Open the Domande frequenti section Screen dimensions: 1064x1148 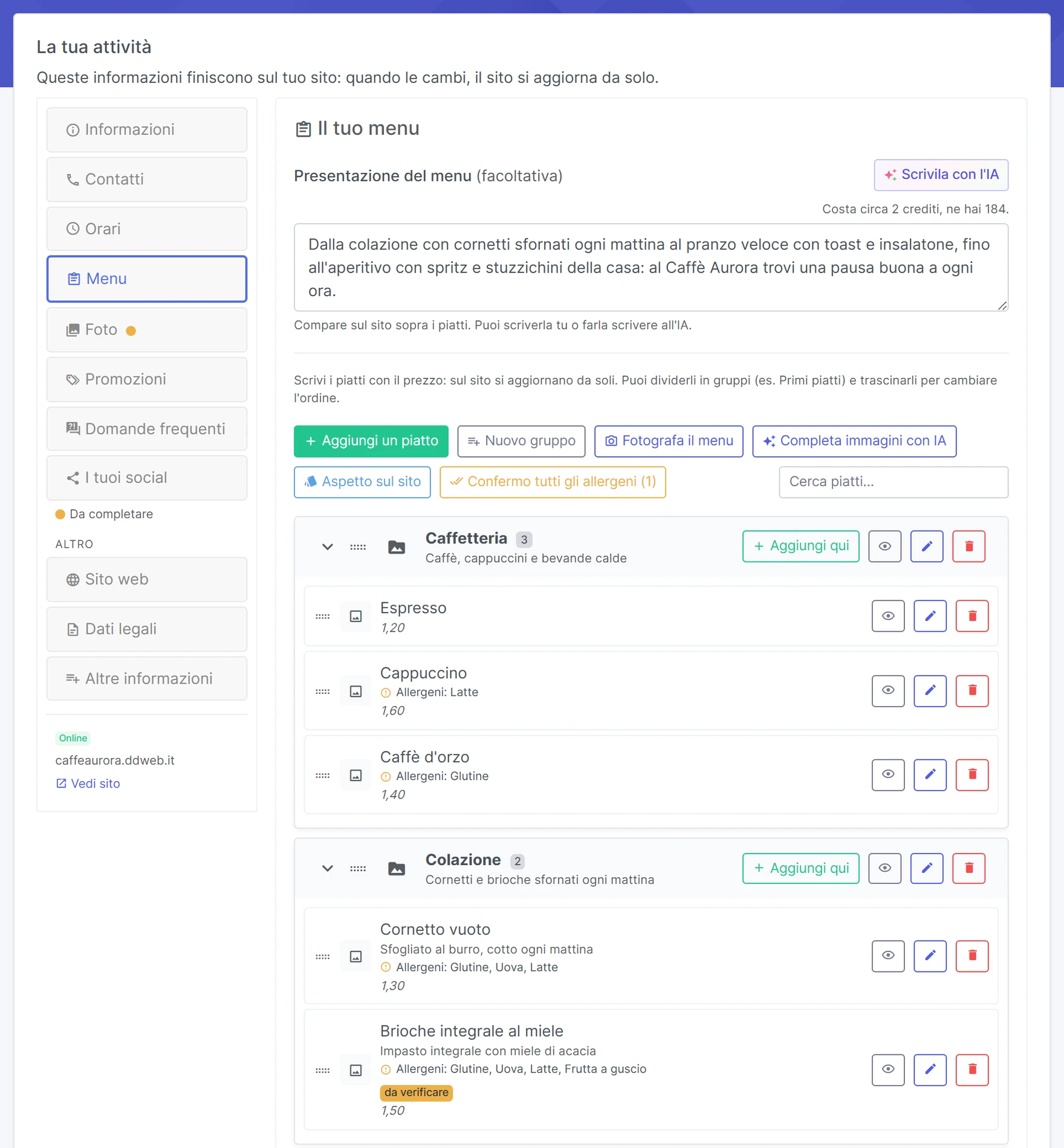147,429
